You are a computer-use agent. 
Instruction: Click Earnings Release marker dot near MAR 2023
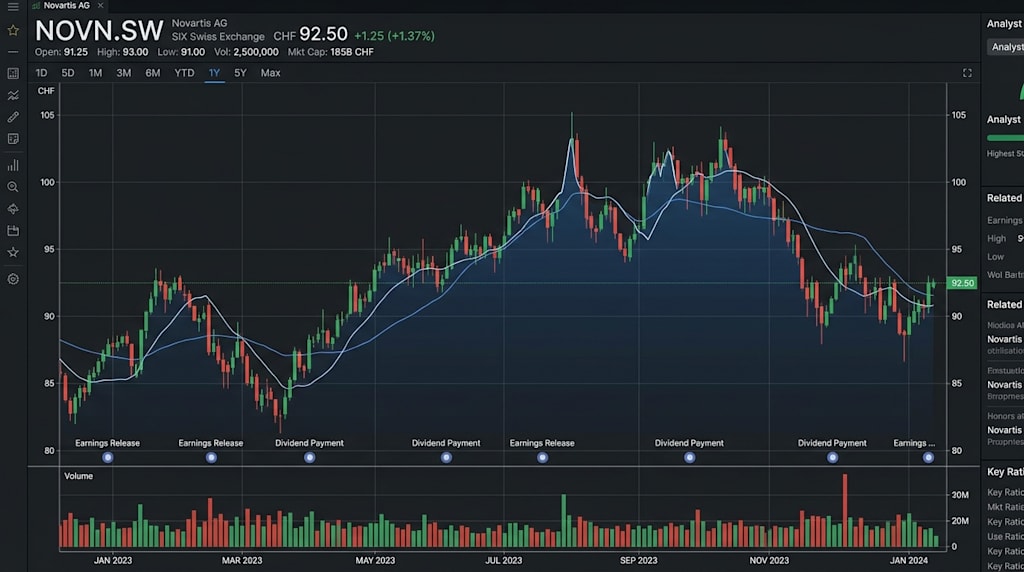[211, 458]
